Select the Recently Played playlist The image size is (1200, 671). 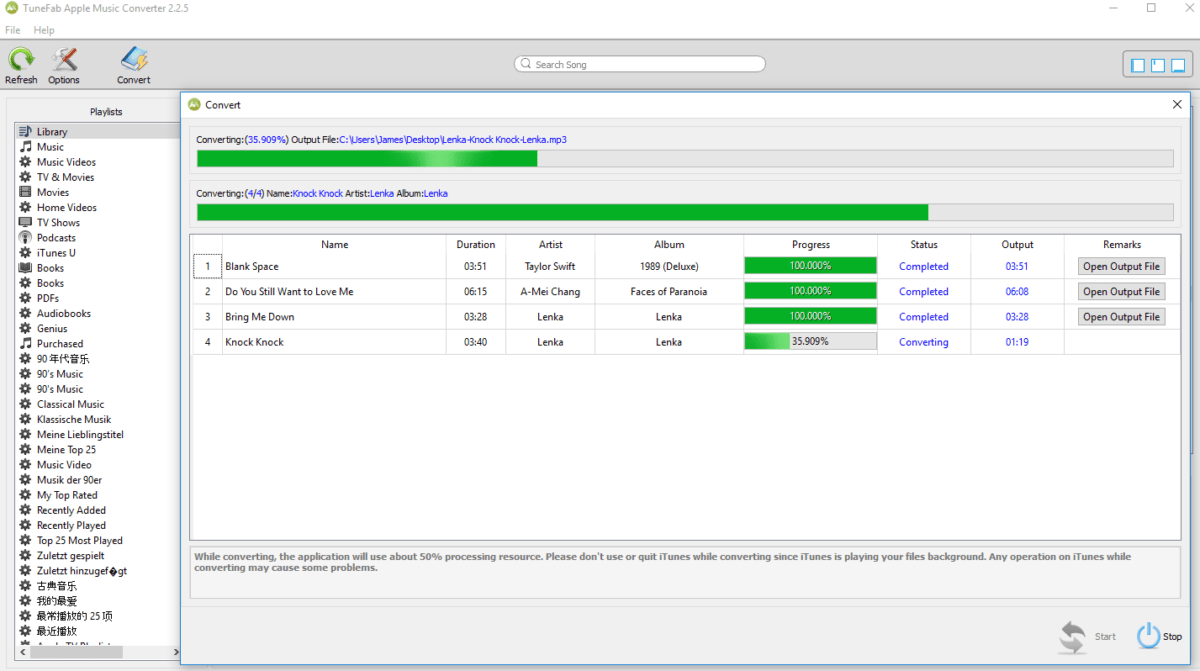(71, 525)
